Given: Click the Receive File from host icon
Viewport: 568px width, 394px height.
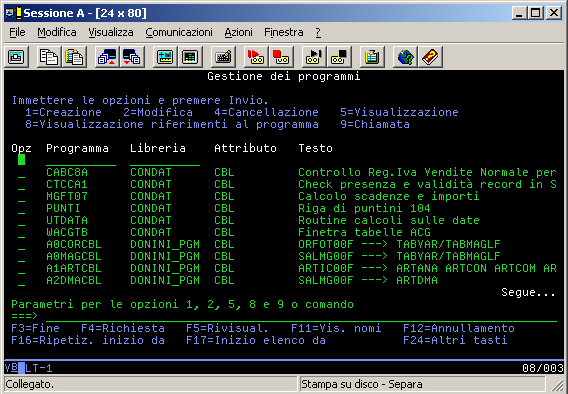Looking at the screenshot, I should 132,57.
